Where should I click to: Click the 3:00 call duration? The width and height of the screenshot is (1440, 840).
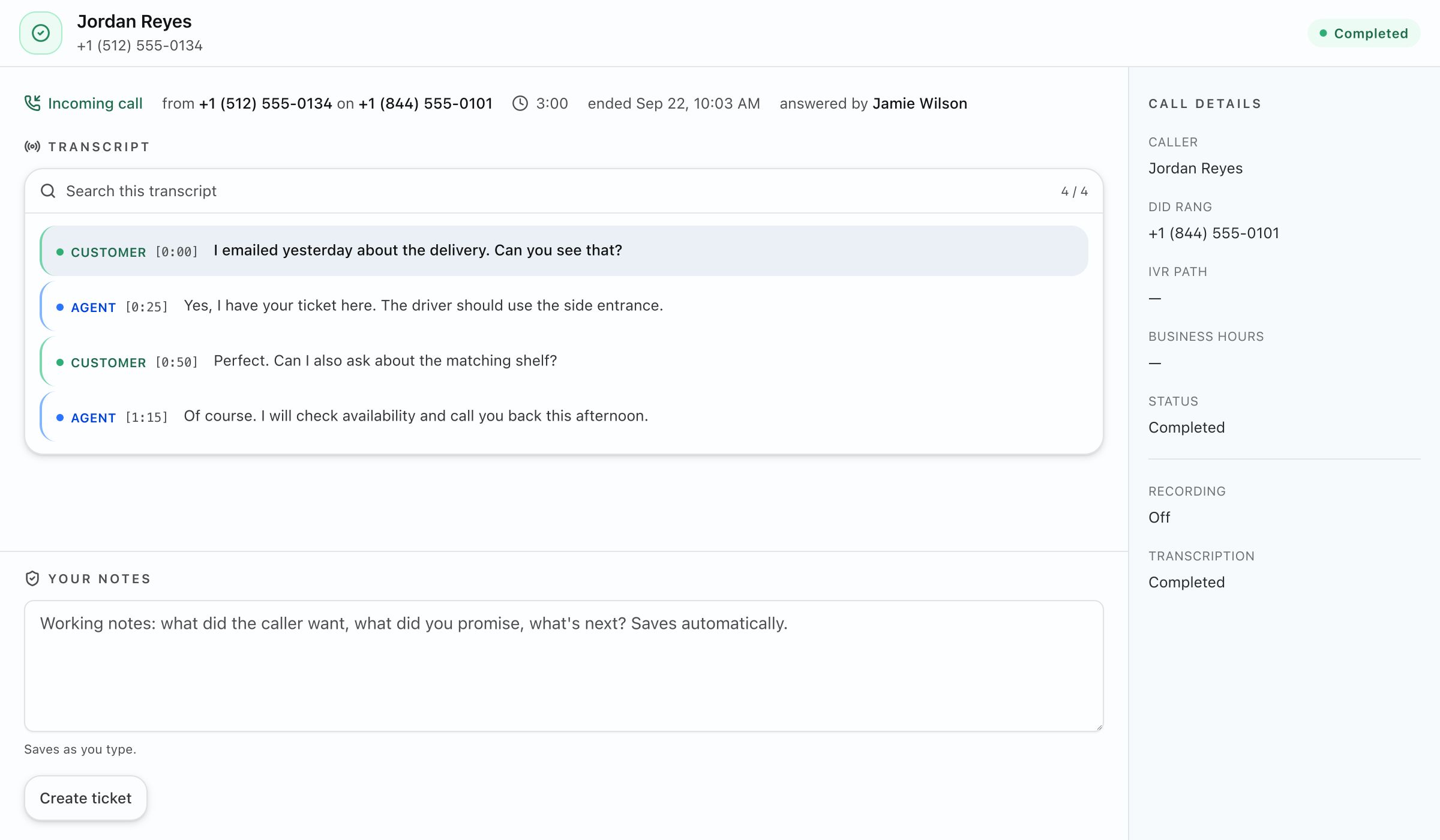(x=552, y=103)
